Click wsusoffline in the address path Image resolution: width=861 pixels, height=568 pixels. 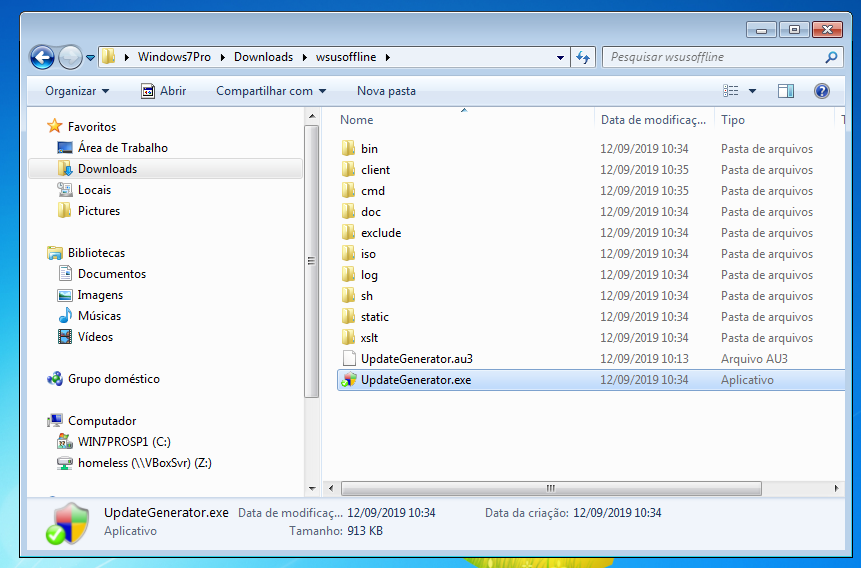pyautogui.click(x=346, y=57)
